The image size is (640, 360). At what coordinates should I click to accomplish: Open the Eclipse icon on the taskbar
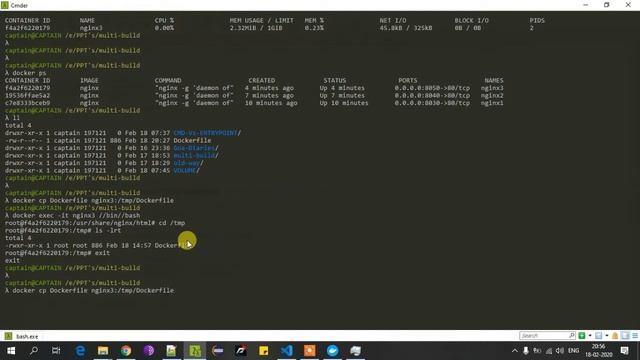pos(218,351)
